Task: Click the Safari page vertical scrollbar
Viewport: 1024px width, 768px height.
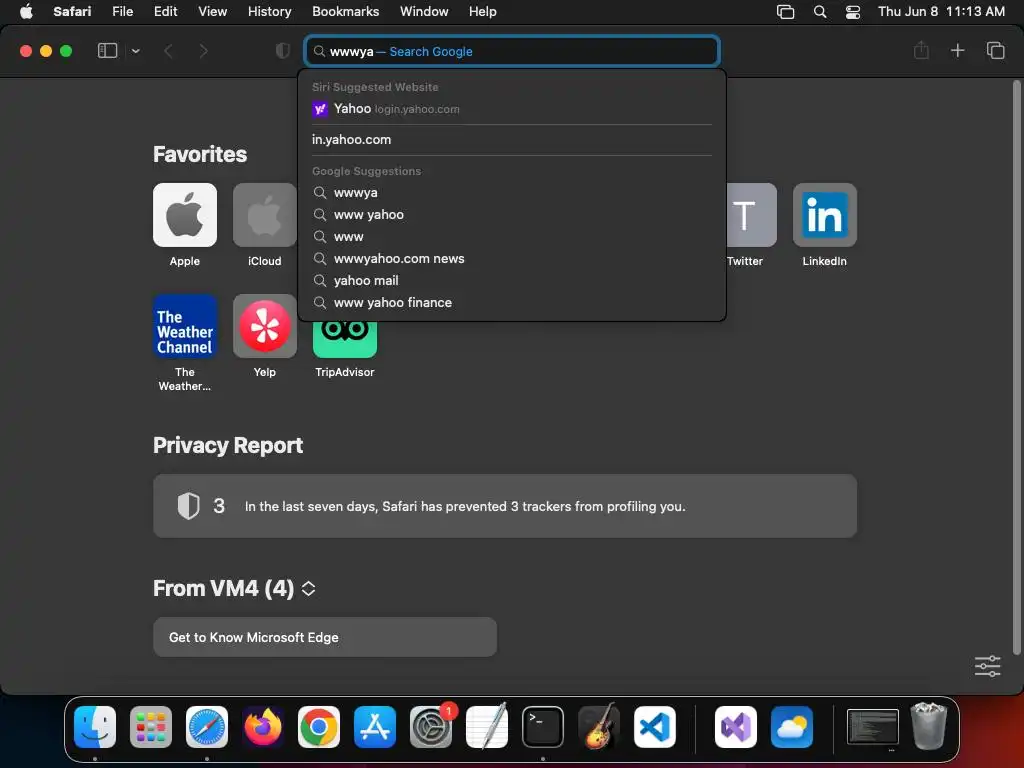Action: click(x=1016, y=366)
